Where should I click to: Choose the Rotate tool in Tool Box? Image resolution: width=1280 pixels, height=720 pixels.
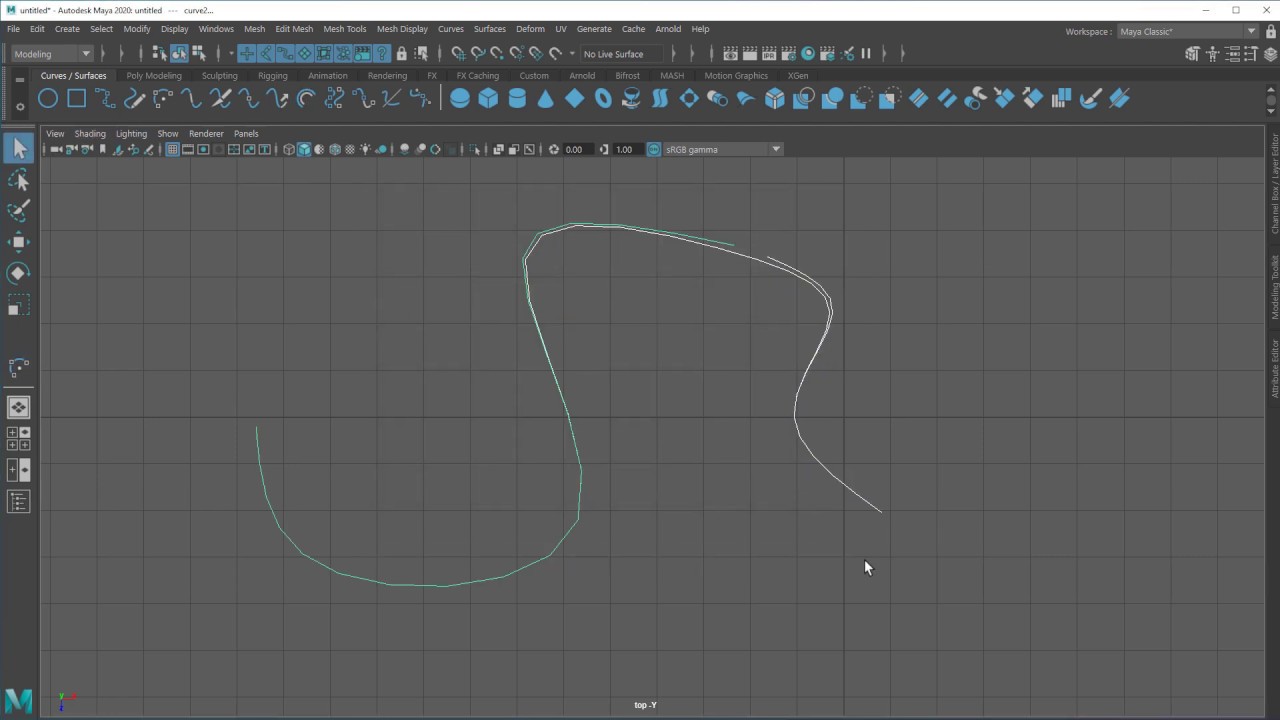19,273
